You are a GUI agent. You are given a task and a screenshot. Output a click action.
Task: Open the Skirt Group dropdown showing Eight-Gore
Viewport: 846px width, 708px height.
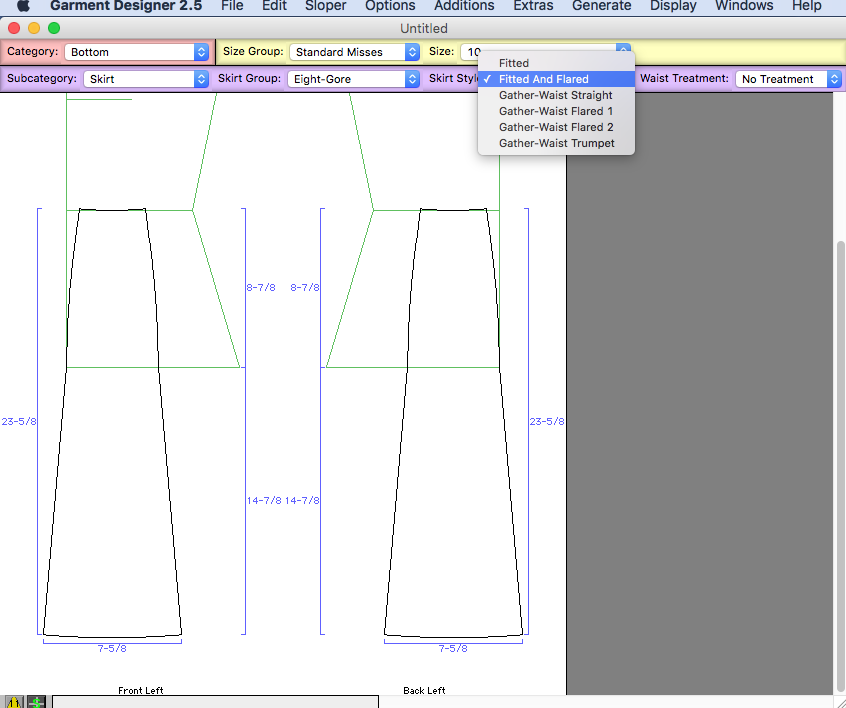(x=353, y=79)
